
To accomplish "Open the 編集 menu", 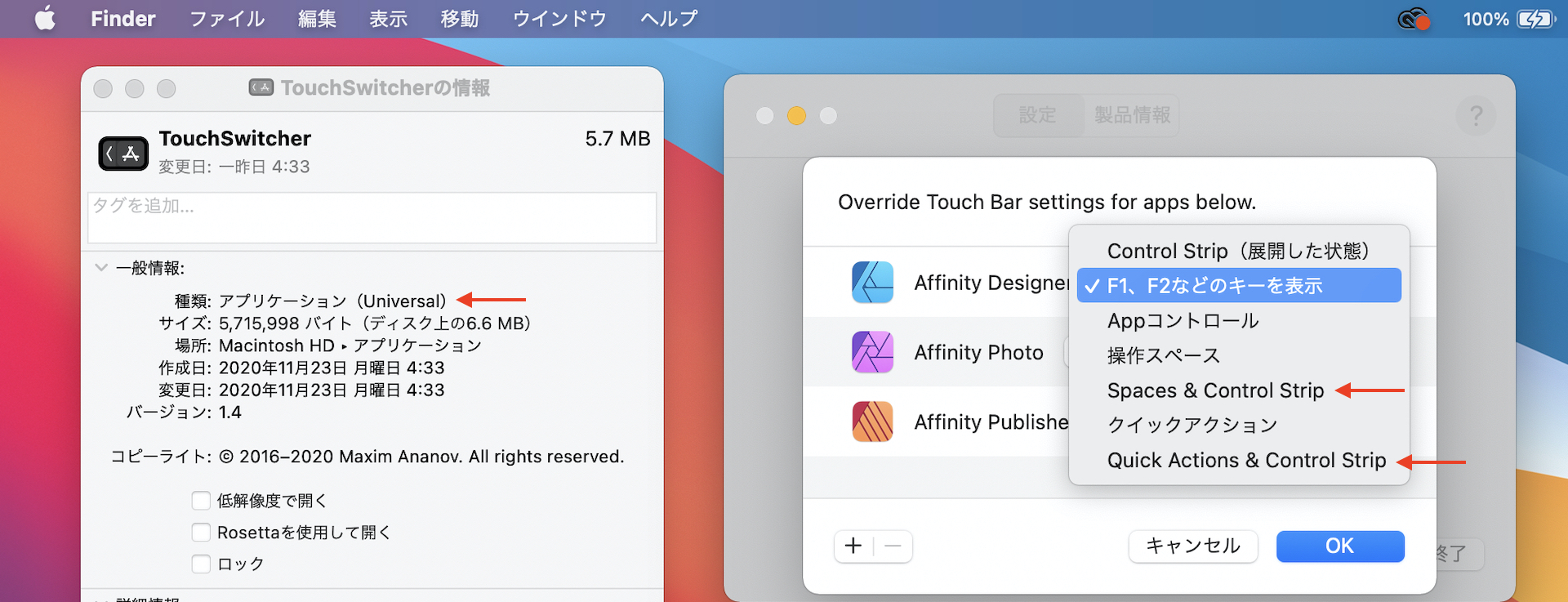I will 317,19.
